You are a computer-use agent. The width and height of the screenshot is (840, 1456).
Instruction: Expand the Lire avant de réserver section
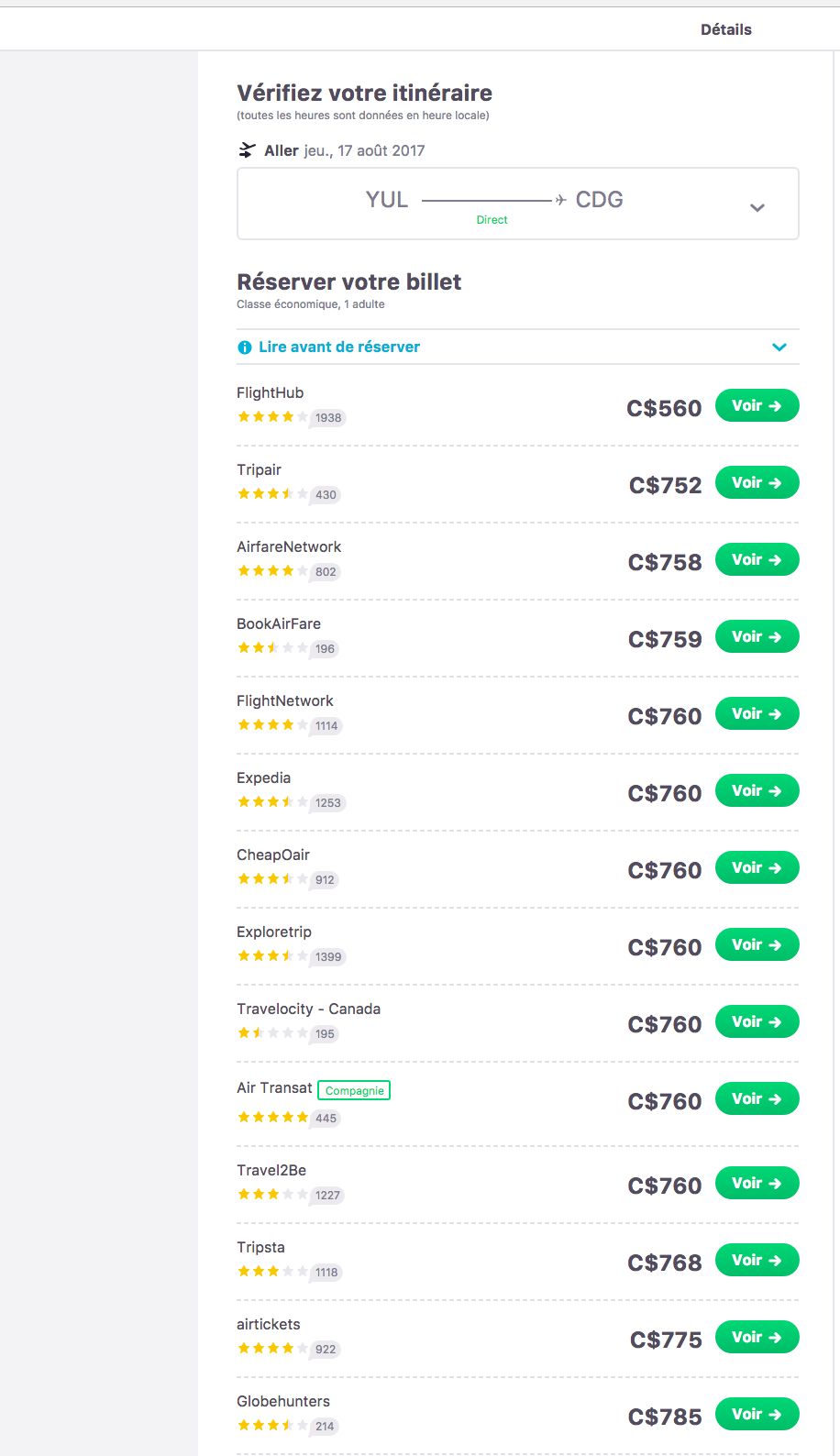pyautogui.click(x=779, y=347)
